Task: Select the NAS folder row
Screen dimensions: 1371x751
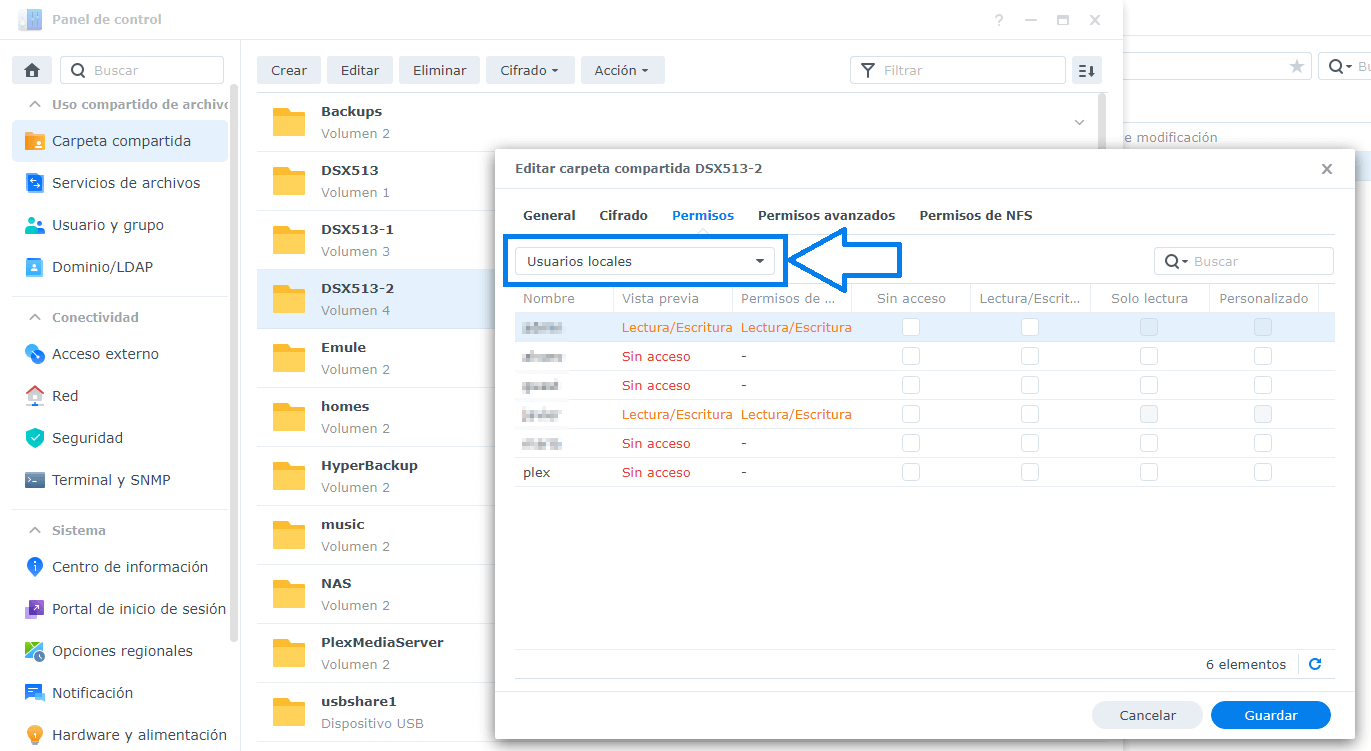Action: point(376,594)
